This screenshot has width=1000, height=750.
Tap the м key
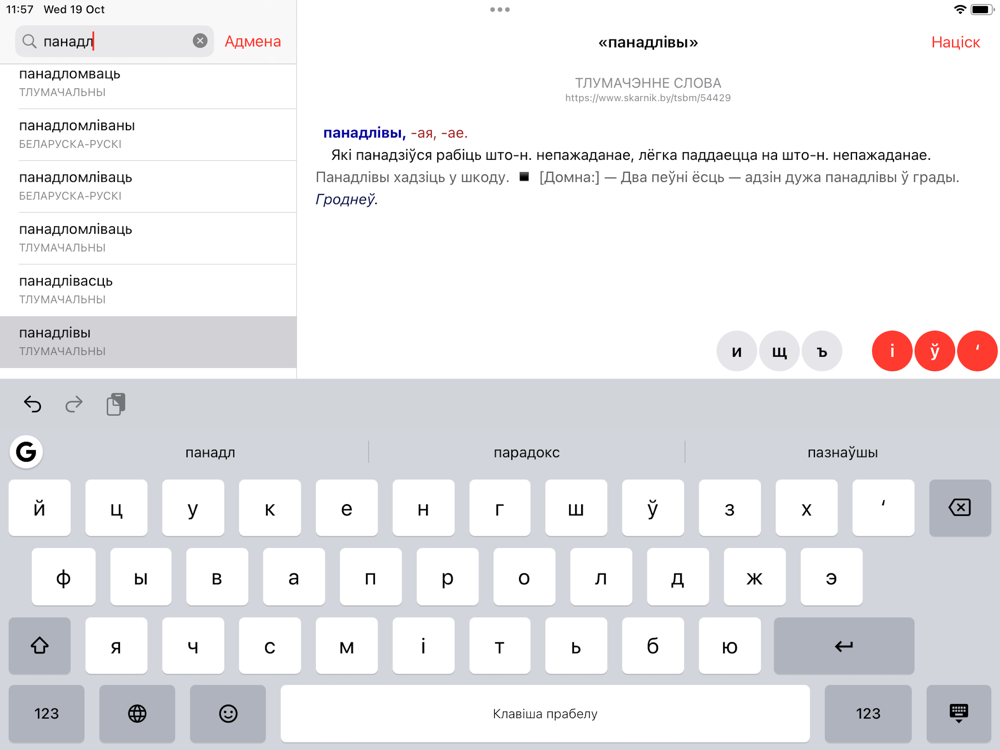coord(346,645)
